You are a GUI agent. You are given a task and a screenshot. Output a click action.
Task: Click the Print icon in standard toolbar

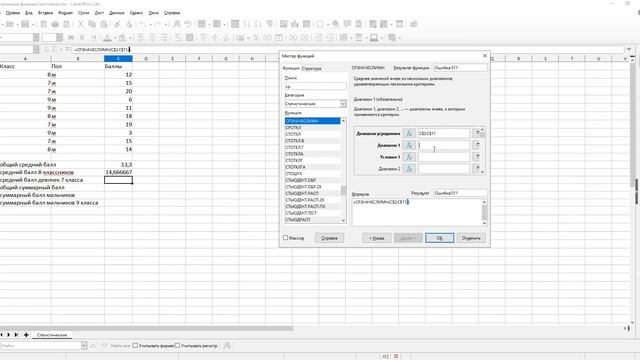tap(55, 24)
